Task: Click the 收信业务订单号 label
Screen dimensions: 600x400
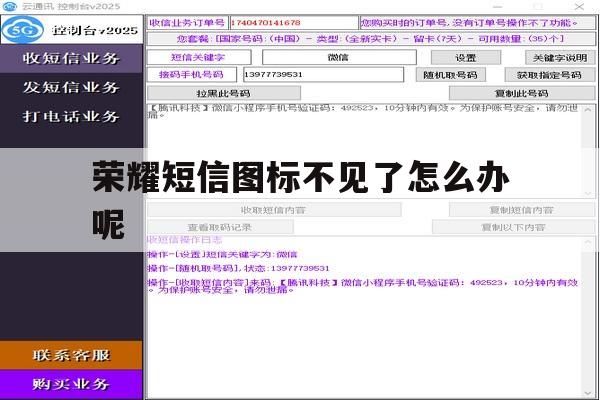Action: click(188, 23)
